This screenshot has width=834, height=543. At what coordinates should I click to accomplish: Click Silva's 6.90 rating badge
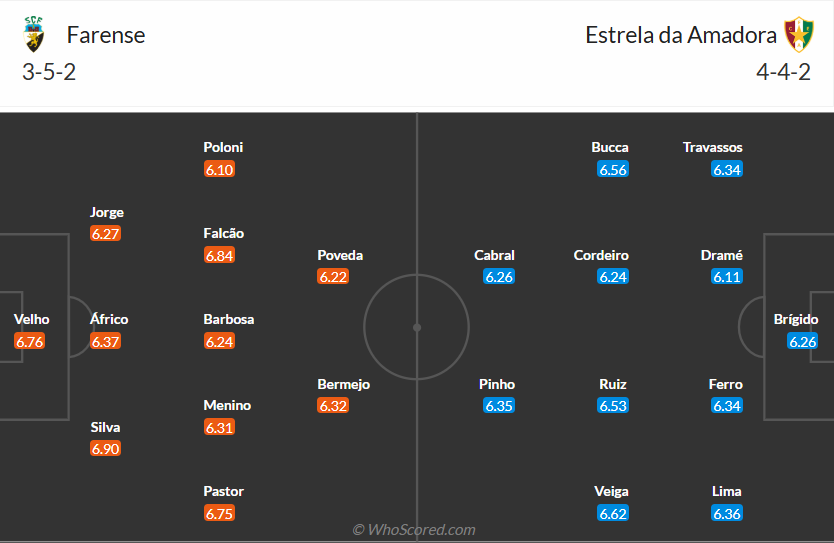[x=105, y=449]
